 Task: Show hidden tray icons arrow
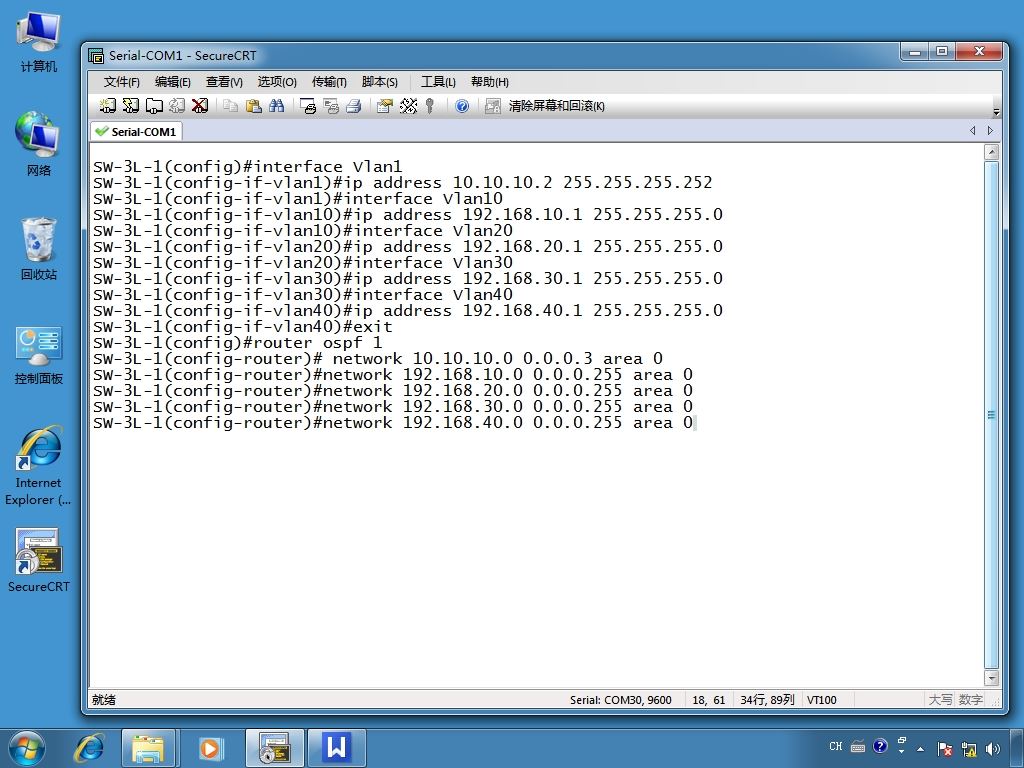coord(921,748)
